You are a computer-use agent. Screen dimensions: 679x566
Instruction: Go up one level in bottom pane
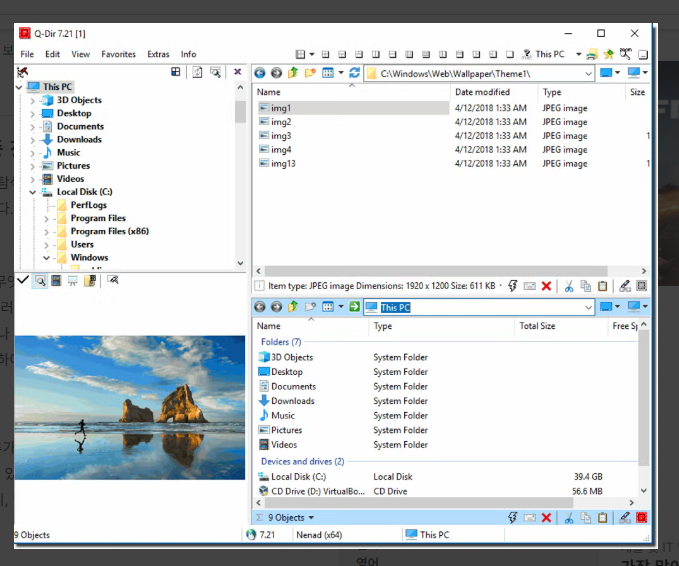[x=293, y=307]
